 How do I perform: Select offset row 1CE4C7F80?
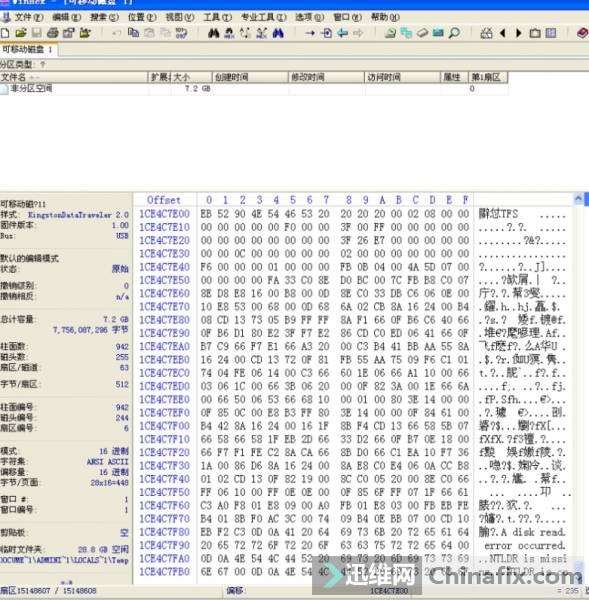[165, 532]
